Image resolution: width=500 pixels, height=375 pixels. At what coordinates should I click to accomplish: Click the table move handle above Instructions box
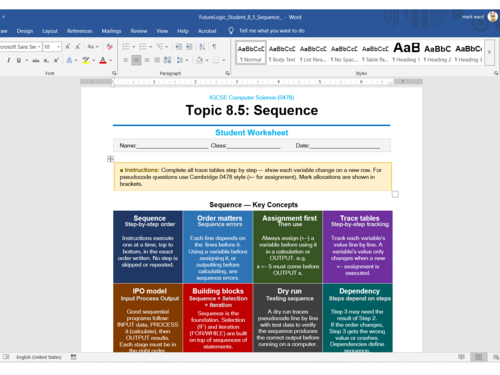[110, 159]
